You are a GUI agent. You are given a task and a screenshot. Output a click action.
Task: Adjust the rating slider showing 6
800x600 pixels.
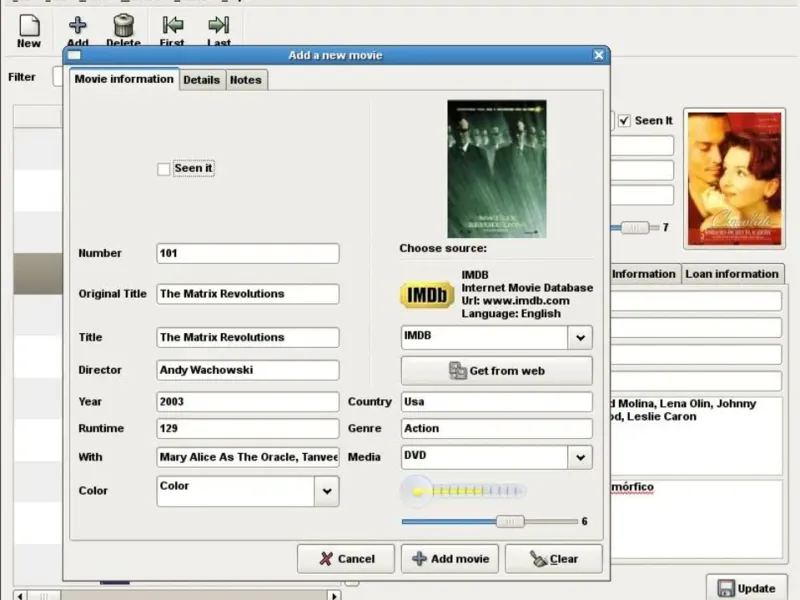510,521
